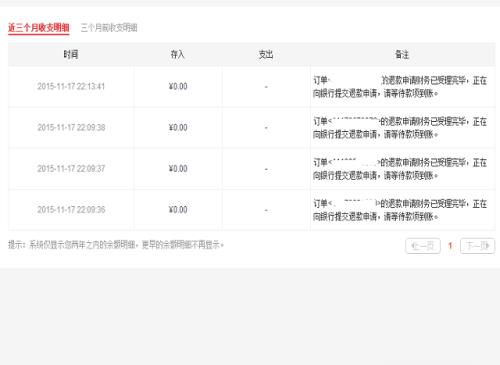
Task: Select page number 1 in pagination
Action: point(450,246)
